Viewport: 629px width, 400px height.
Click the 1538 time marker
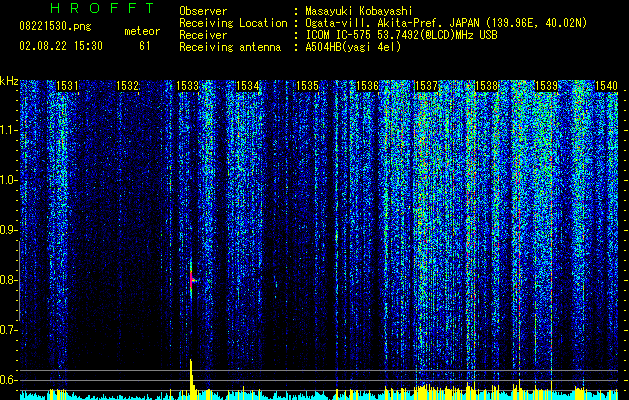click(487, 86)
